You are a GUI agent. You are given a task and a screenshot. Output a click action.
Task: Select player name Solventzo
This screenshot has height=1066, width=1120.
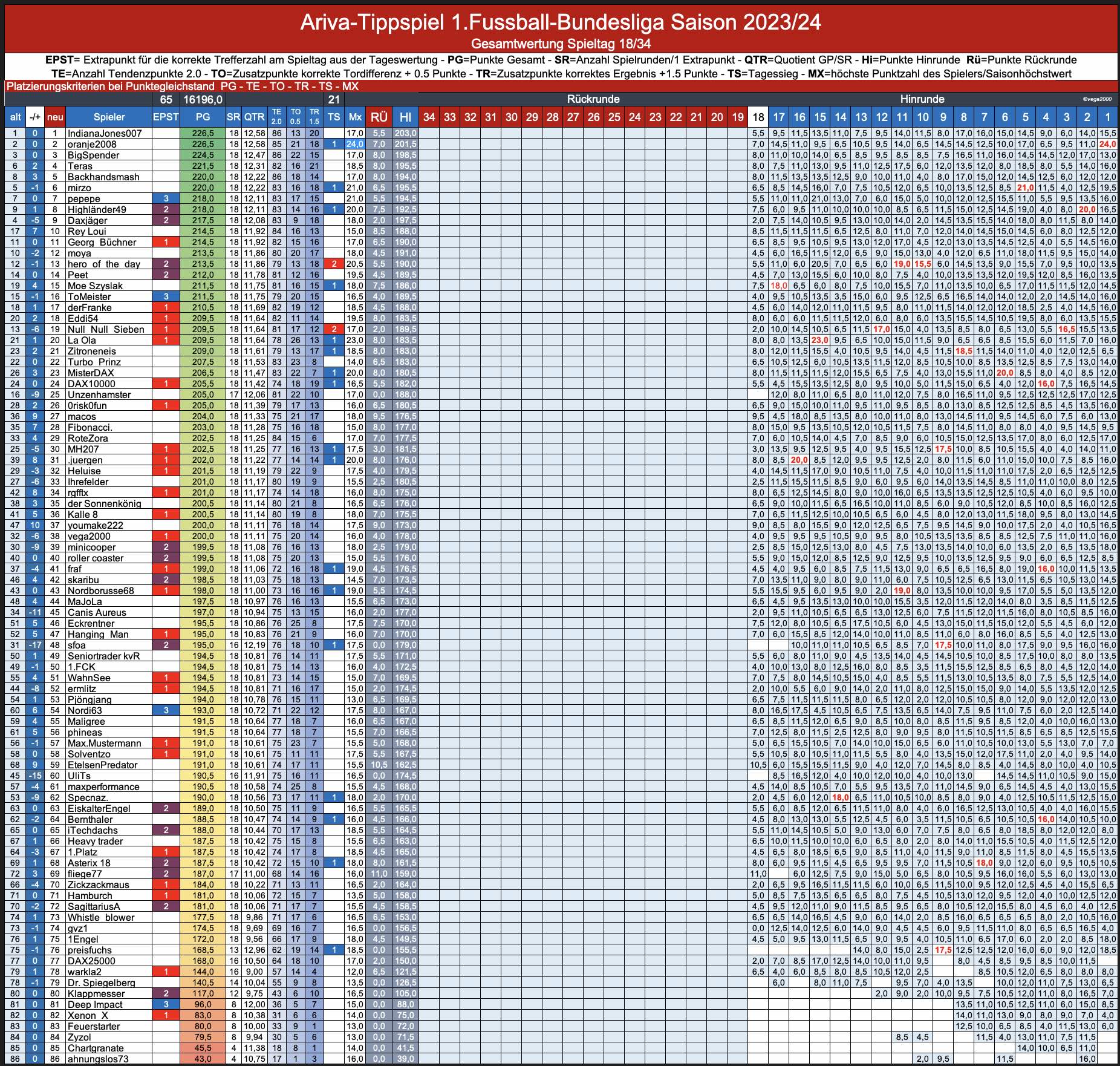pyautogui.click(x=89, y=754)
